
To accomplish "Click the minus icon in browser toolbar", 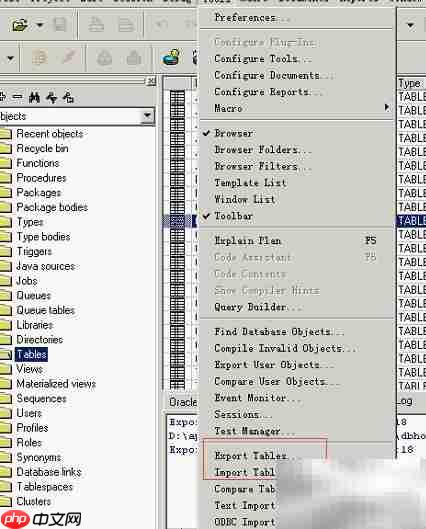I will point(17,97).
